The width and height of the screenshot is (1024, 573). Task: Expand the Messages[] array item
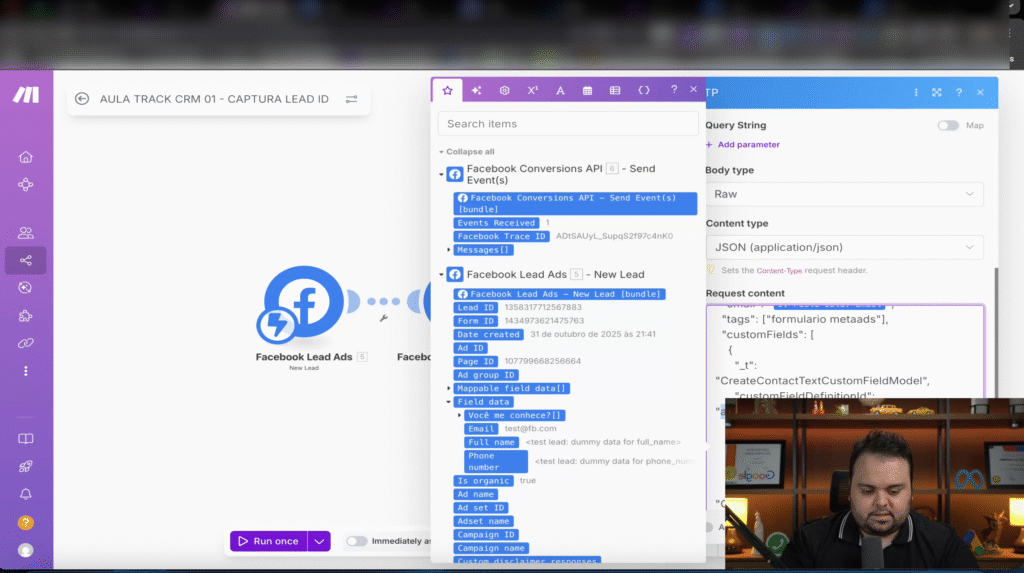[449, 250]
